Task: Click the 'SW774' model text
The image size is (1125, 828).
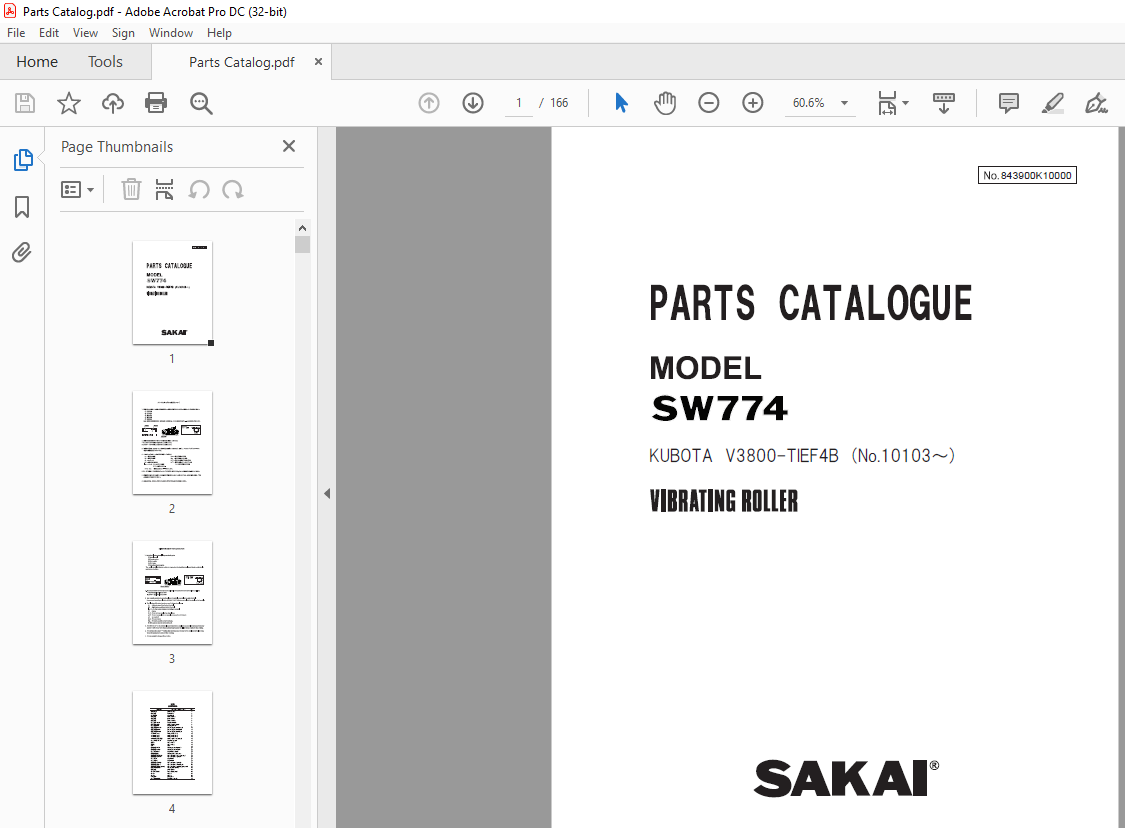Action: click(x=720, y=408)
